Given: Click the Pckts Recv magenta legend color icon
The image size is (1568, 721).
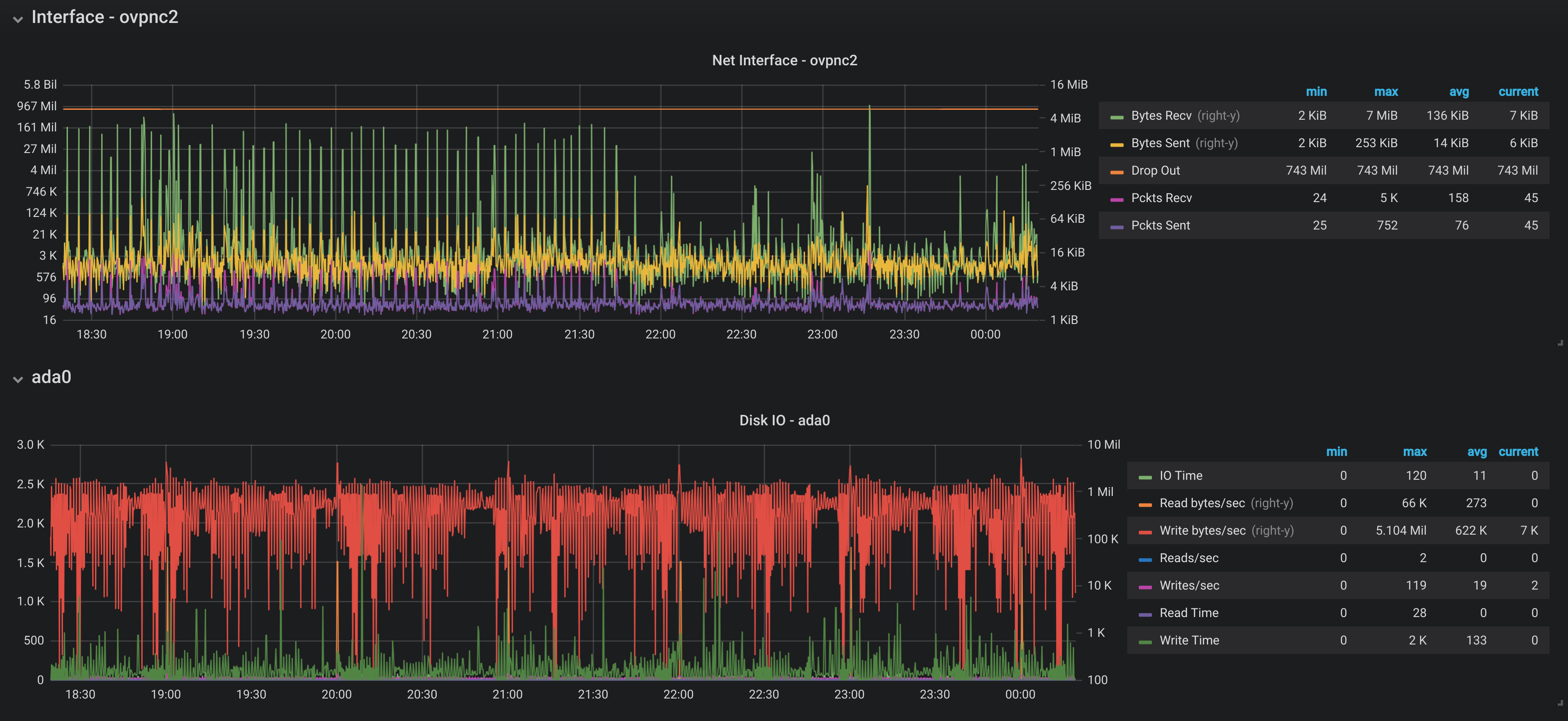Looking at the screenshot, I should pyautogui.click(x=1116, y=199).
